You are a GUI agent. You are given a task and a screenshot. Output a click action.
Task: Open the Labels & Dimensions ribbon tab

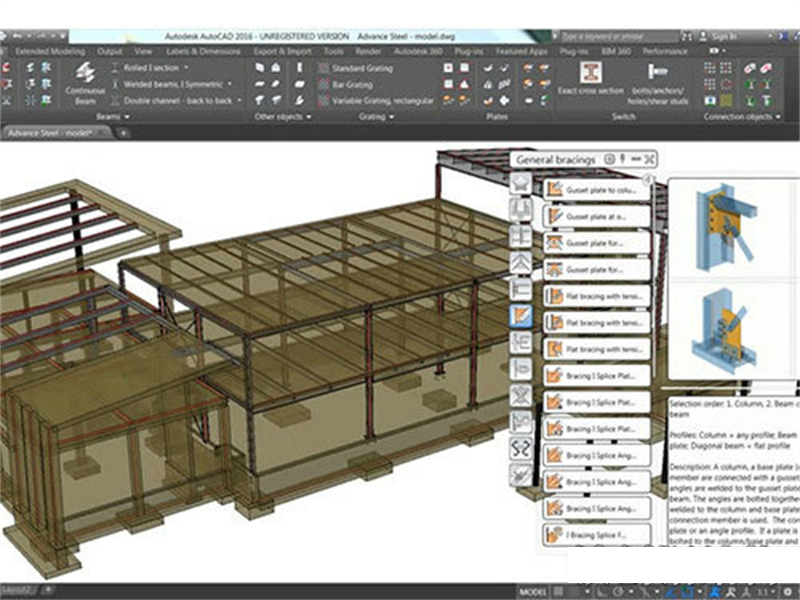coord(204,50)
